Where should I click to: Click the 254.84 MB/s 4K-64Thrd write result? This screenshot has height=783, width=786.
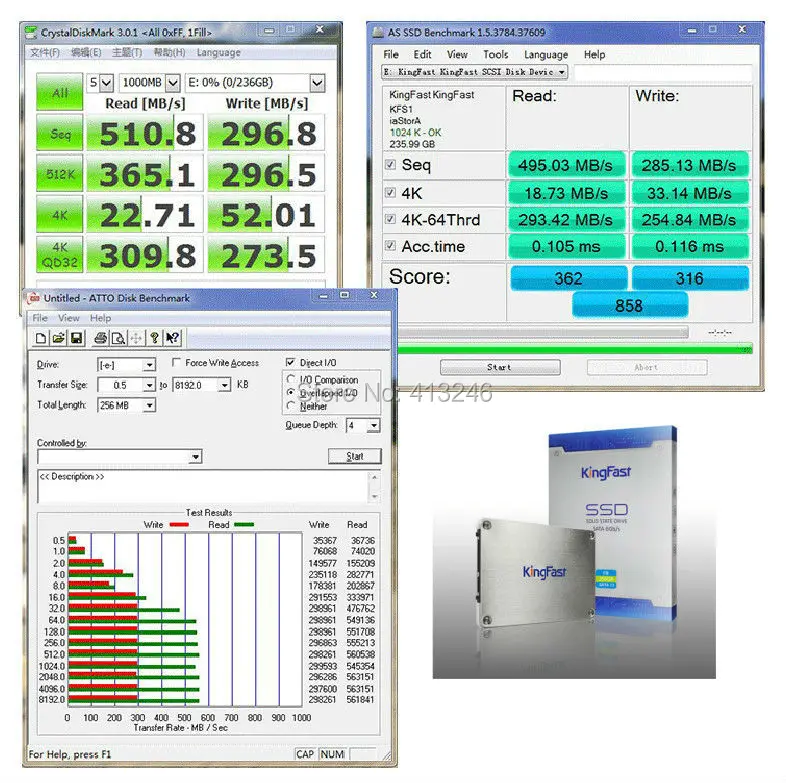pyautogui.click(x=689, y=220)
